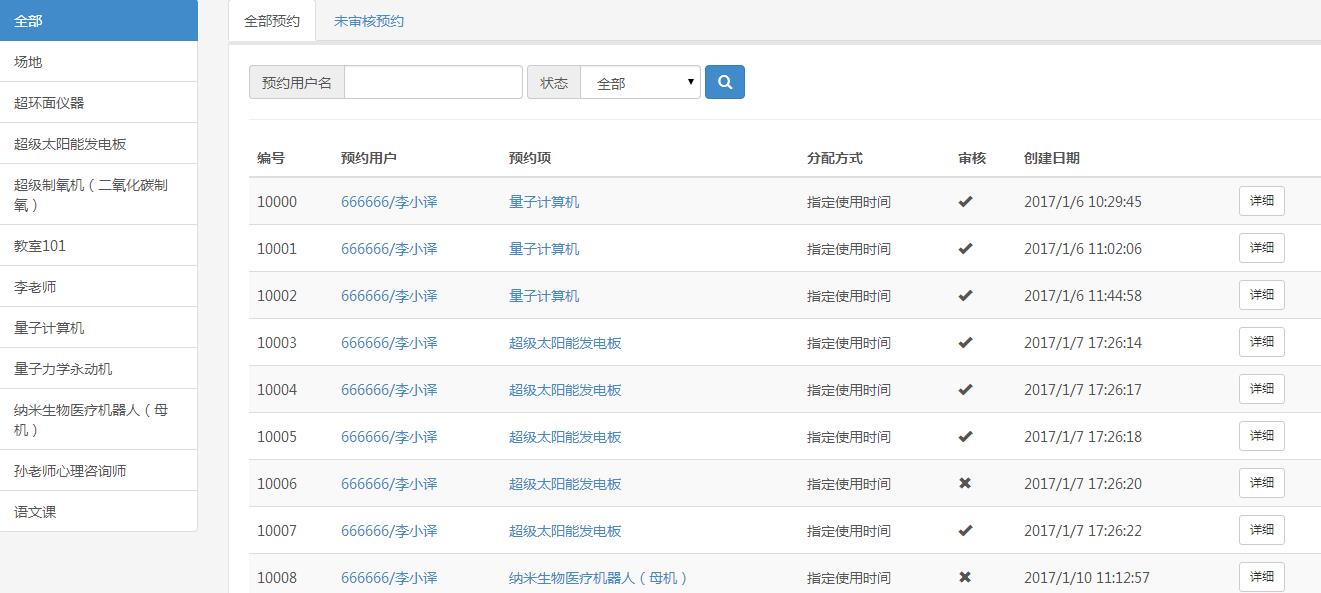Open user 666666/李小译 in row 10000
The height and width of the screenshot is (593, 1321).
click(x=389, y=201)
